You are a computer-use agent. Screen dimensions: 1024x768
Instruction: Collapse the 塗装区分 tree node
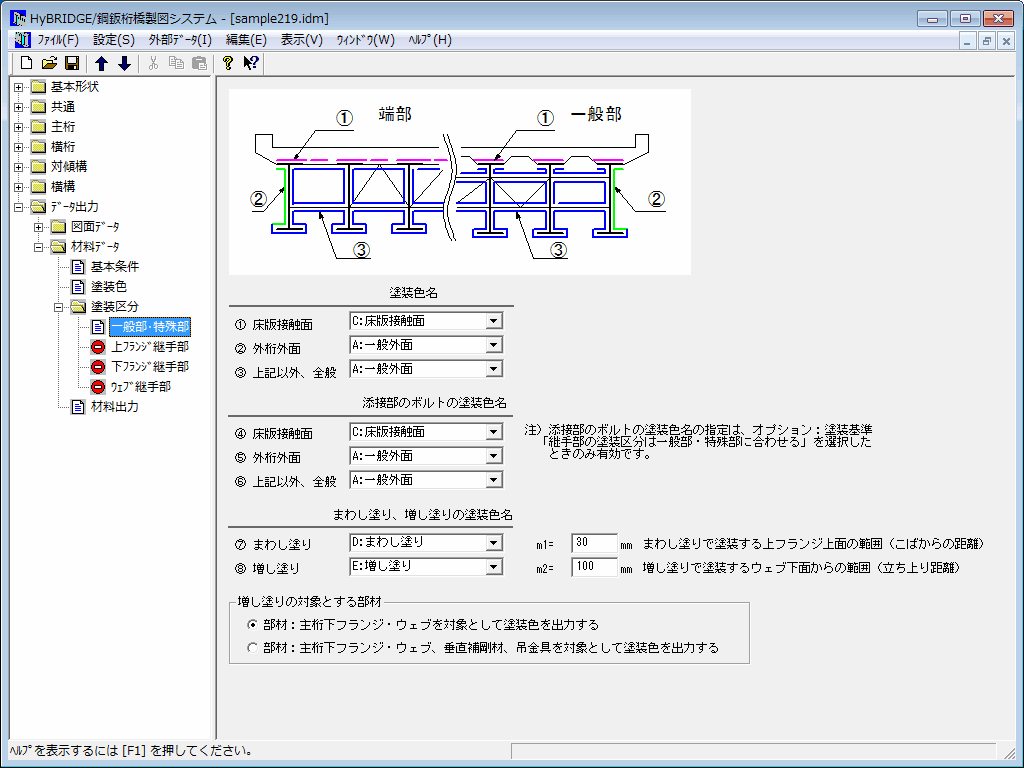coord(59,307)
